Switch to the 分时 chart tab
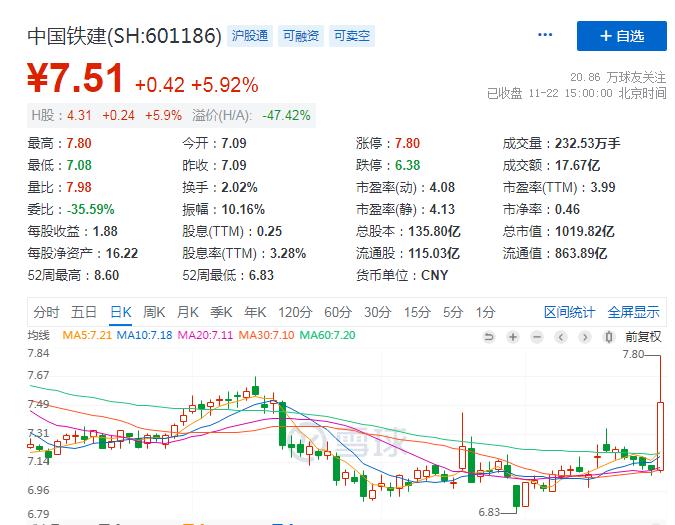Image resolution: width=675 pixels, height=525 pixels. 46,312
